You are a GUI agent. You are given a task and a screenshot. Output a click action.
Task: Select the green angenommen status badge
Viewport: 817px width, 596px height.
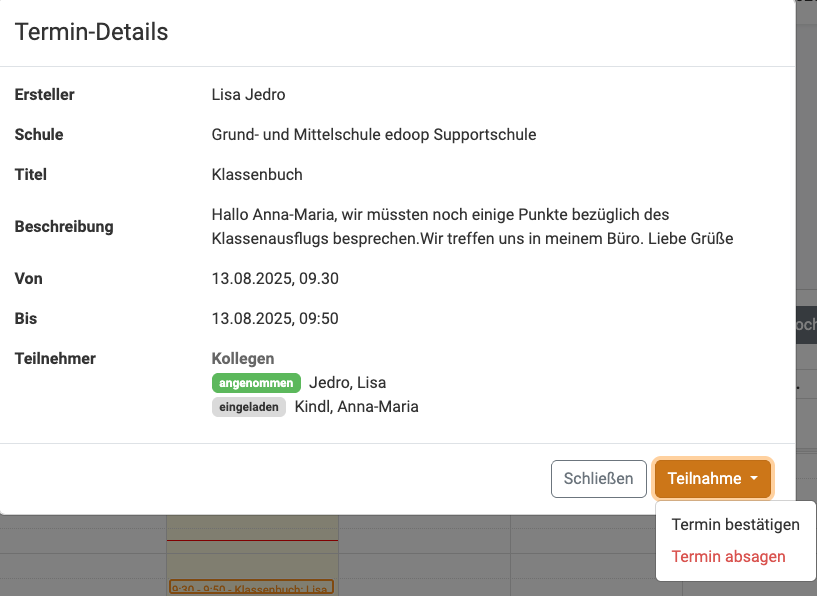tap(256, 383)
